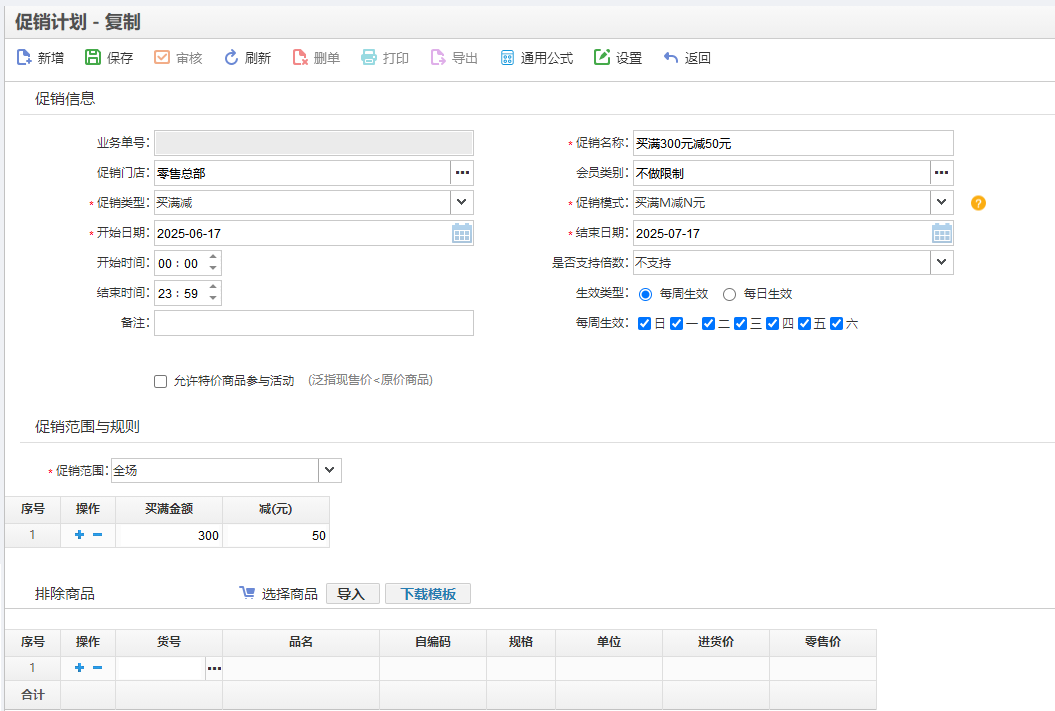Decrease the 结束时间 spinner

(x=213, y=299)
